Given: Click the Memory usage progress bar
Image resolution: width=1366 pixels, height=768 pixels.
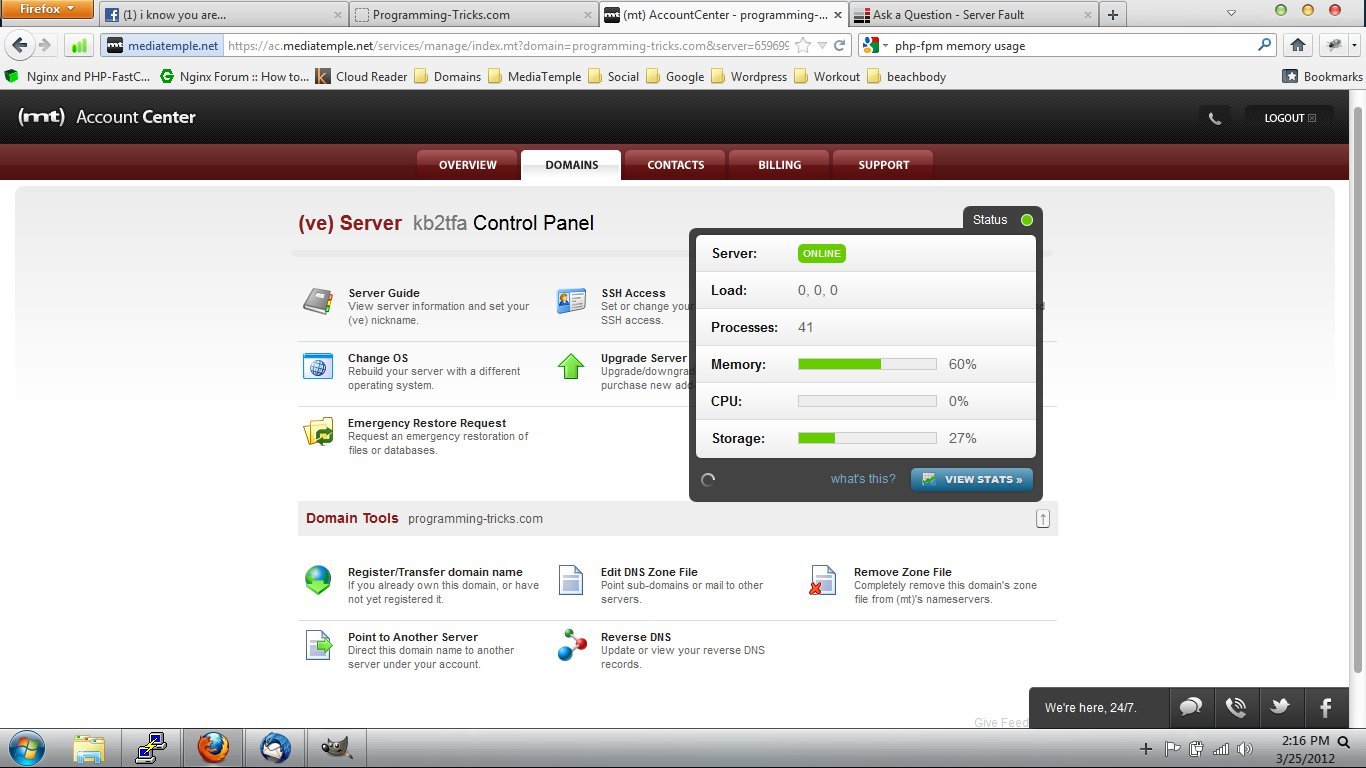Looking at the screenshot, I should pos(866,364).
